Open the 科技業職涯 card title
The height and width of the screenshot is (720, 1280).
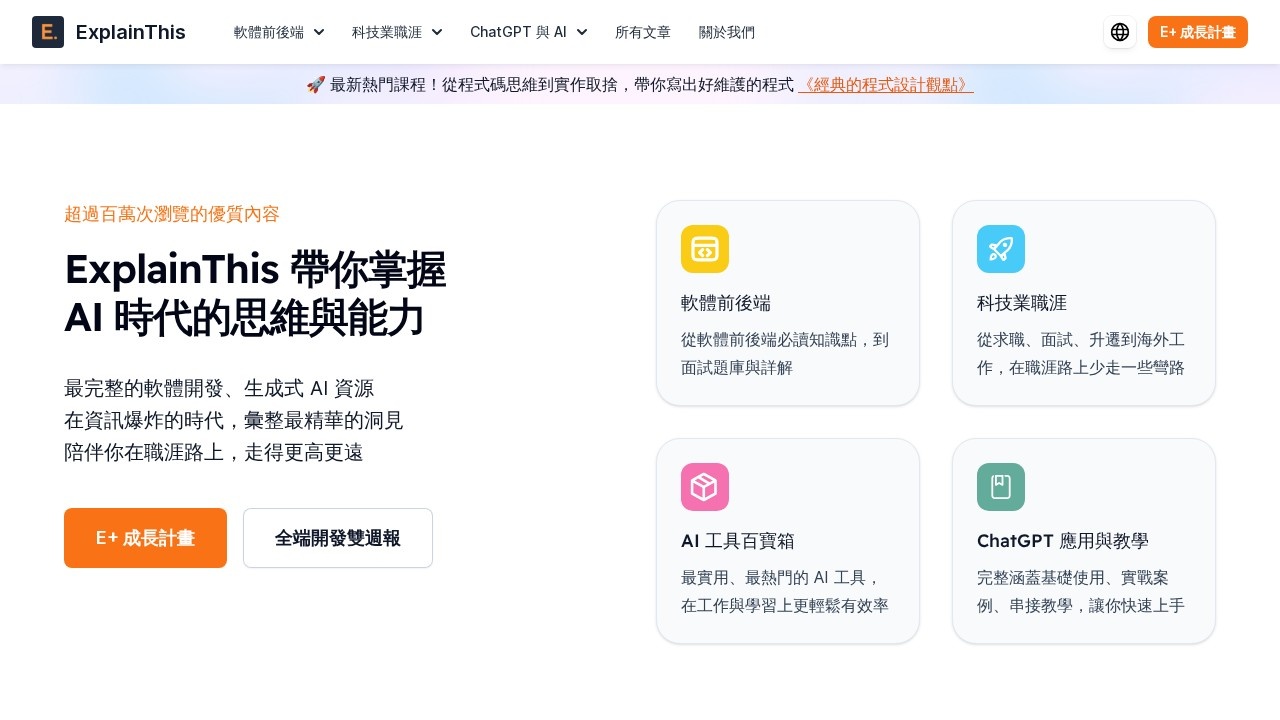(x=1022, y=303)
